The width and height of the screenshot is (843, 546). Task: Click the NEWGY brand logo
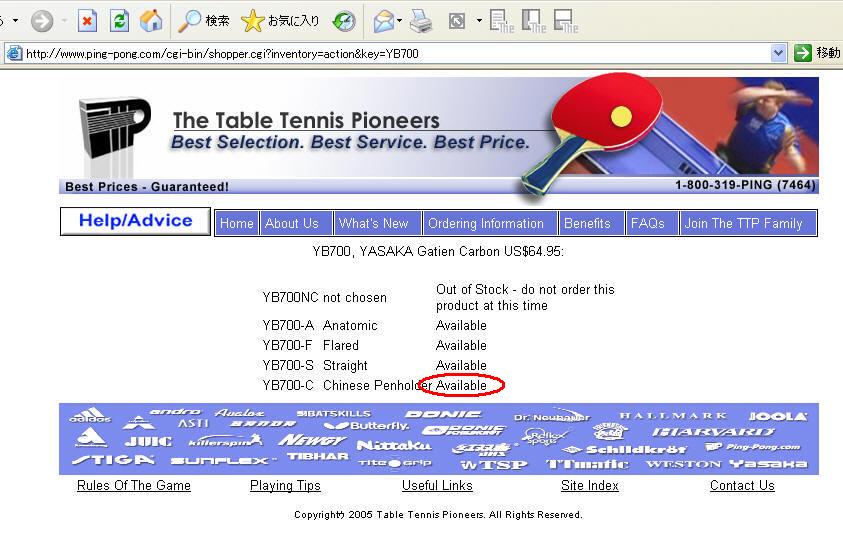tap(312, 441)
